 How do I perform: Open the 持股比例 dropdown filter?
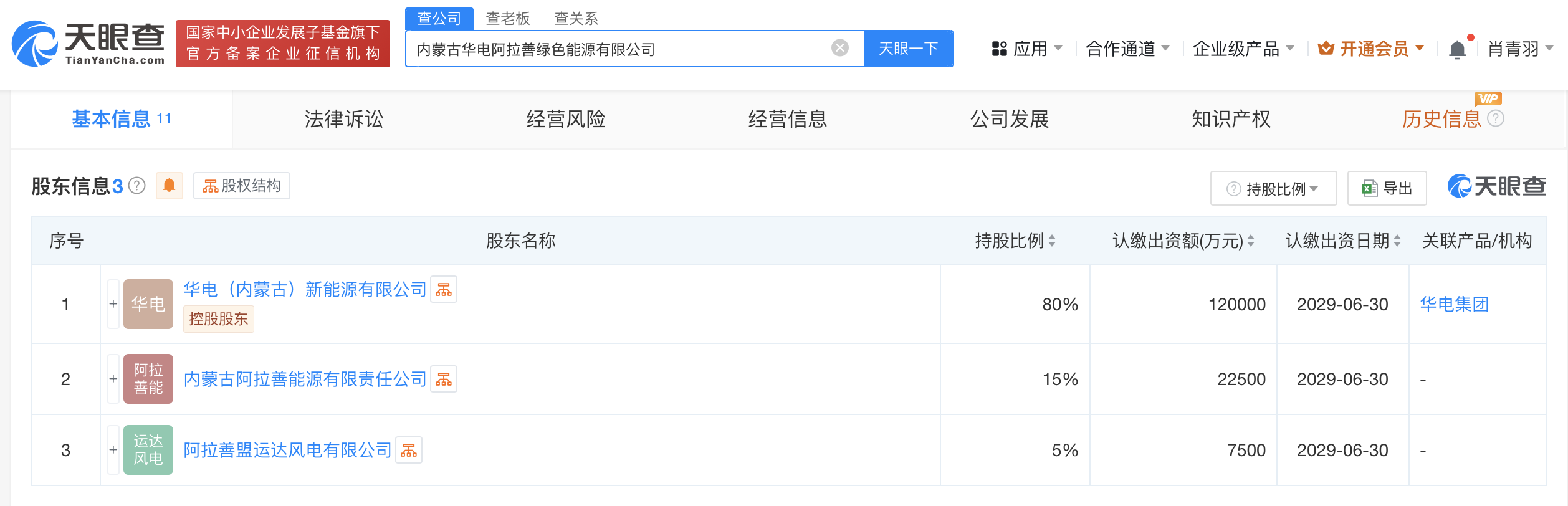pos(1273,188)
